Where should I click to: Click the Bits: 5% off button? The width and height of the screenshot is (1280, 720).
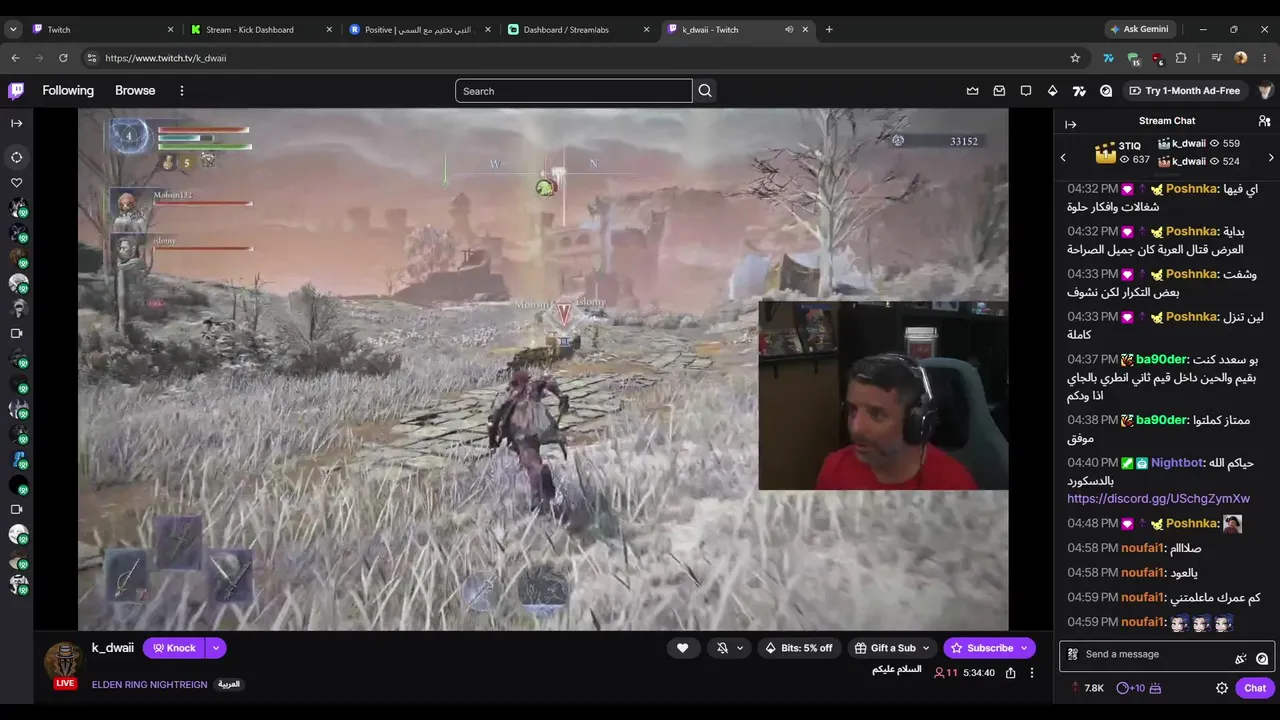coord(798,648)
